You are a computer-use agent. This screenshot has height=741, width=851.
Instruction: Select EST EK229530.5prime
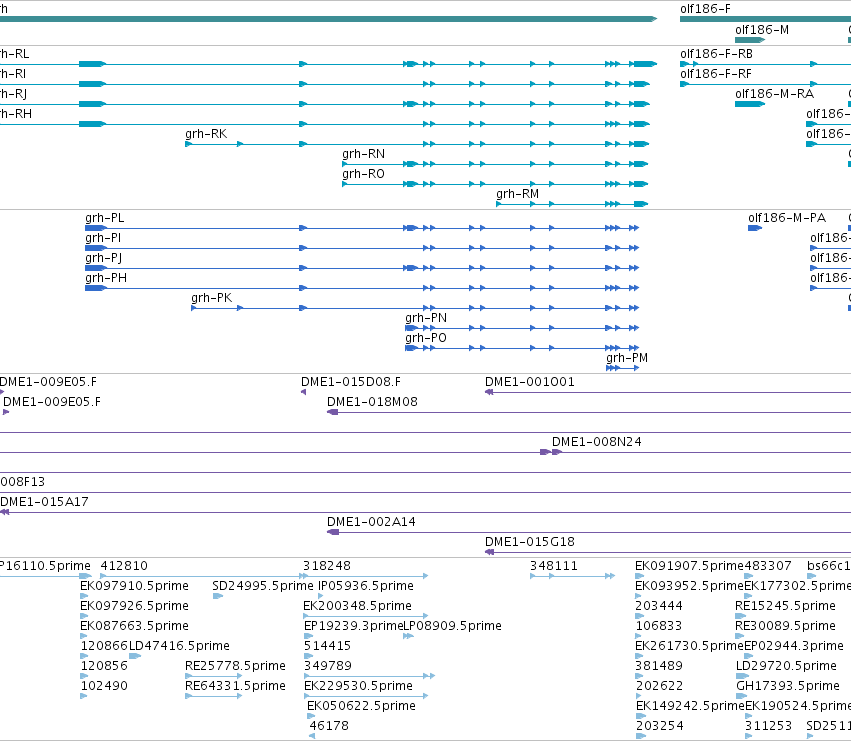click(x=358, y=686)
